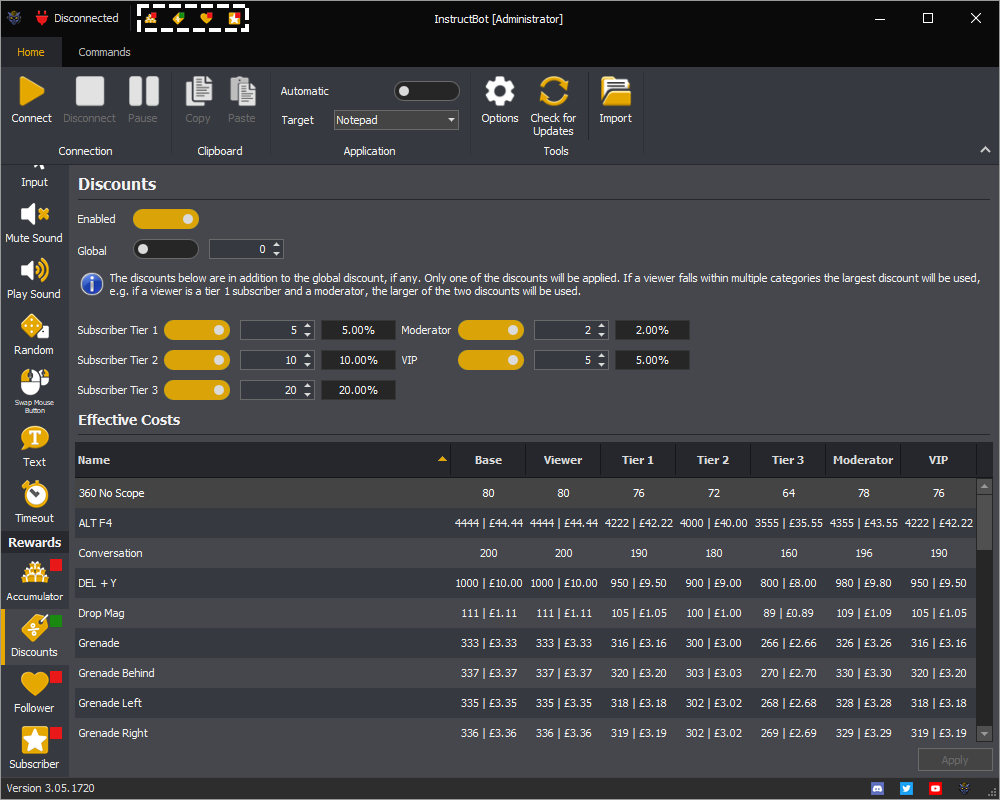1000x800 pixels.
Task: Select the ALT F4 row
Action: coord(526,523)
